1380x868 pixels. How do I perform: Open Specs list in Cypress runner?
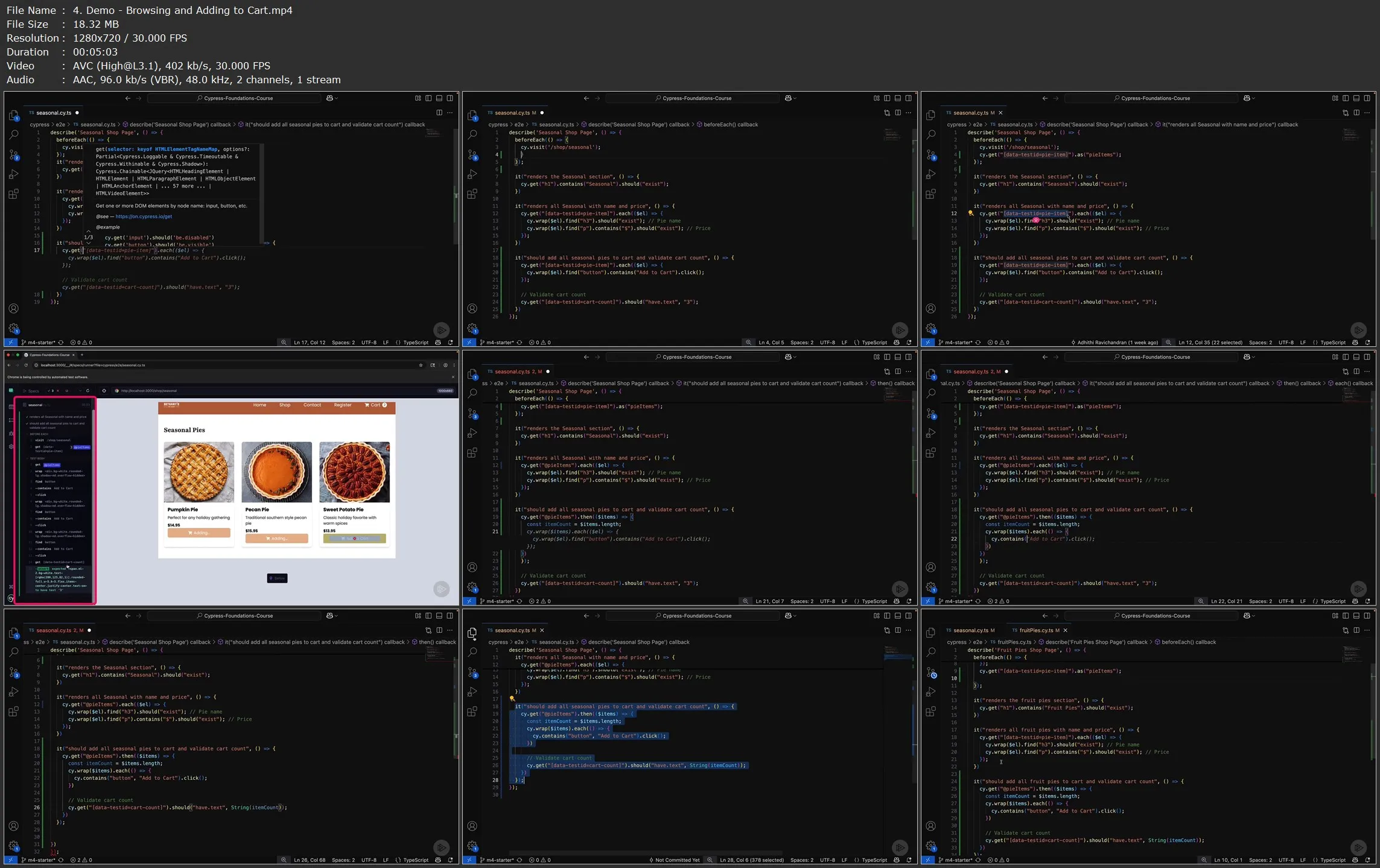pyautogui.click(x=32, y=391)
